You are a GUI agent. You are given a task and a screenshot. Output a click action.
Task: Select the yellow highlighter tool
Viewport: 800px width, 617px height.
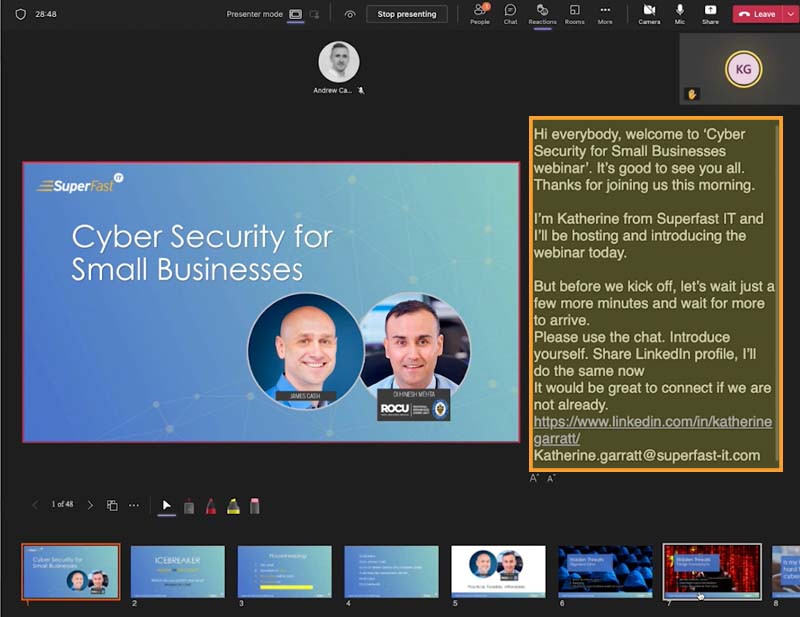pyautogui.click(x=233, y=506)
